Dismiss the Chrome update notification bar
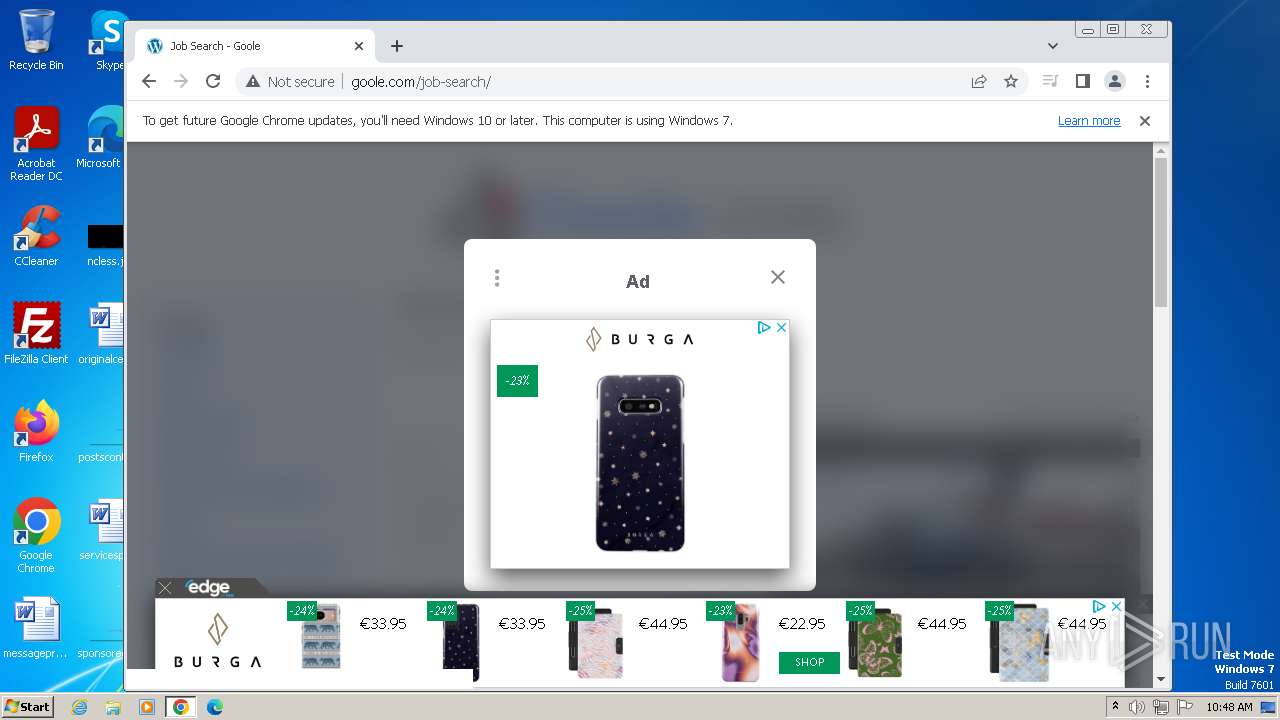This screenshot has width=1280, height=720. tap(1145, 121)
